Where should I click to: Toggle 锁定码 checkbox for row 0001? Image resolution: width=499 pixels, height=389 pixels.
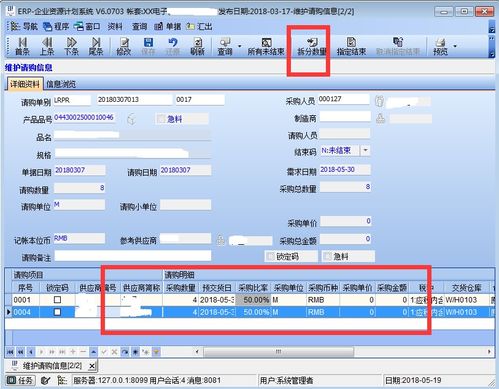click(x=57, y=300)
